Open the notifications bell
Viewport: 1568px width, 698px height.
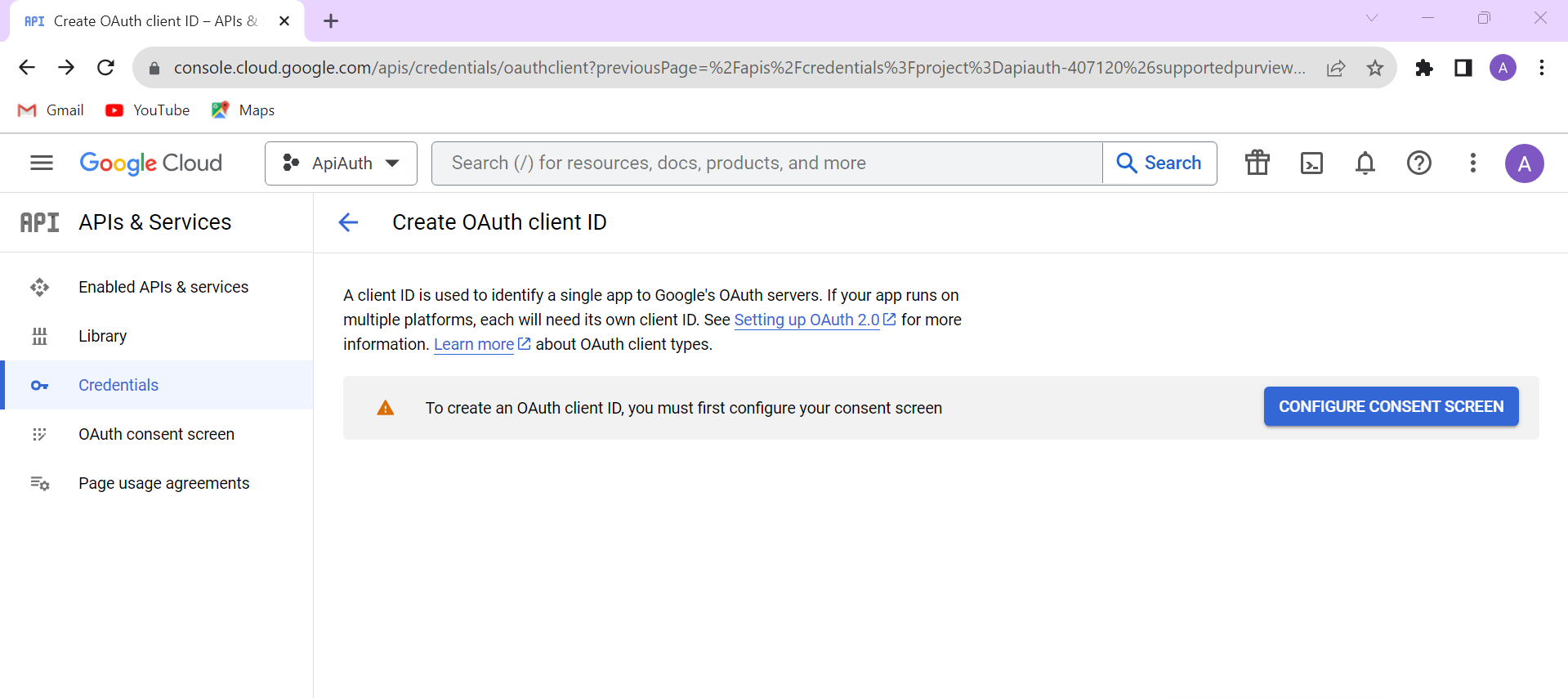pyautogui.click(x=1365, y=163)
